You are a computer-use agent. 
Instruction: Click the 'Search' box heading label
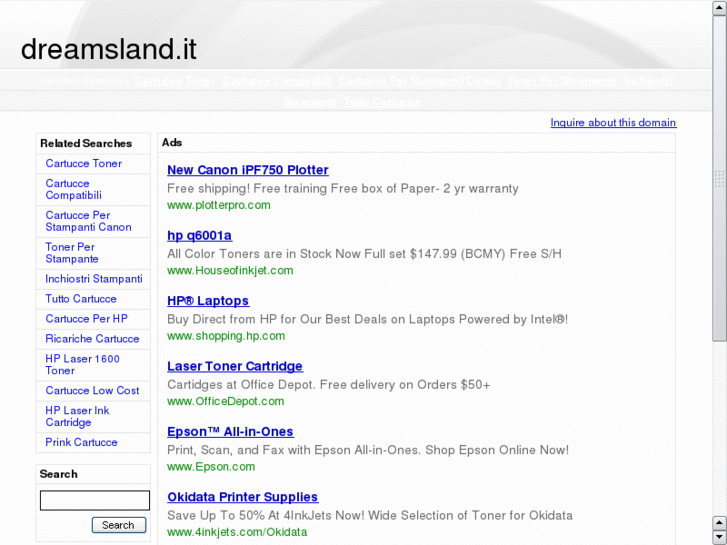[x=58, y=474]
